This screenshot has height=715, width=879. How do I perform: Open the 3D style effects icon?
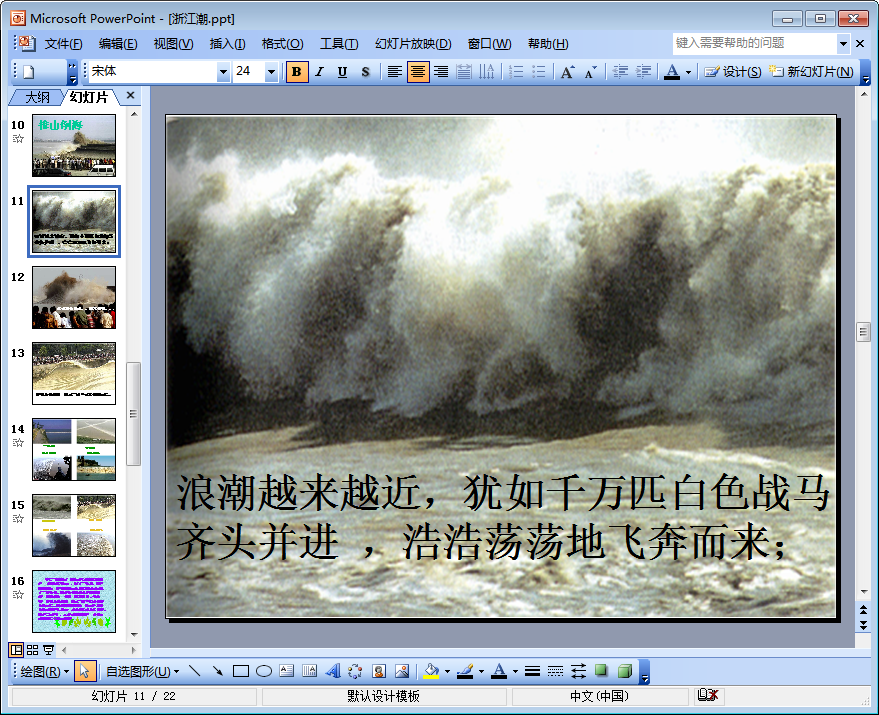(625, 671)
